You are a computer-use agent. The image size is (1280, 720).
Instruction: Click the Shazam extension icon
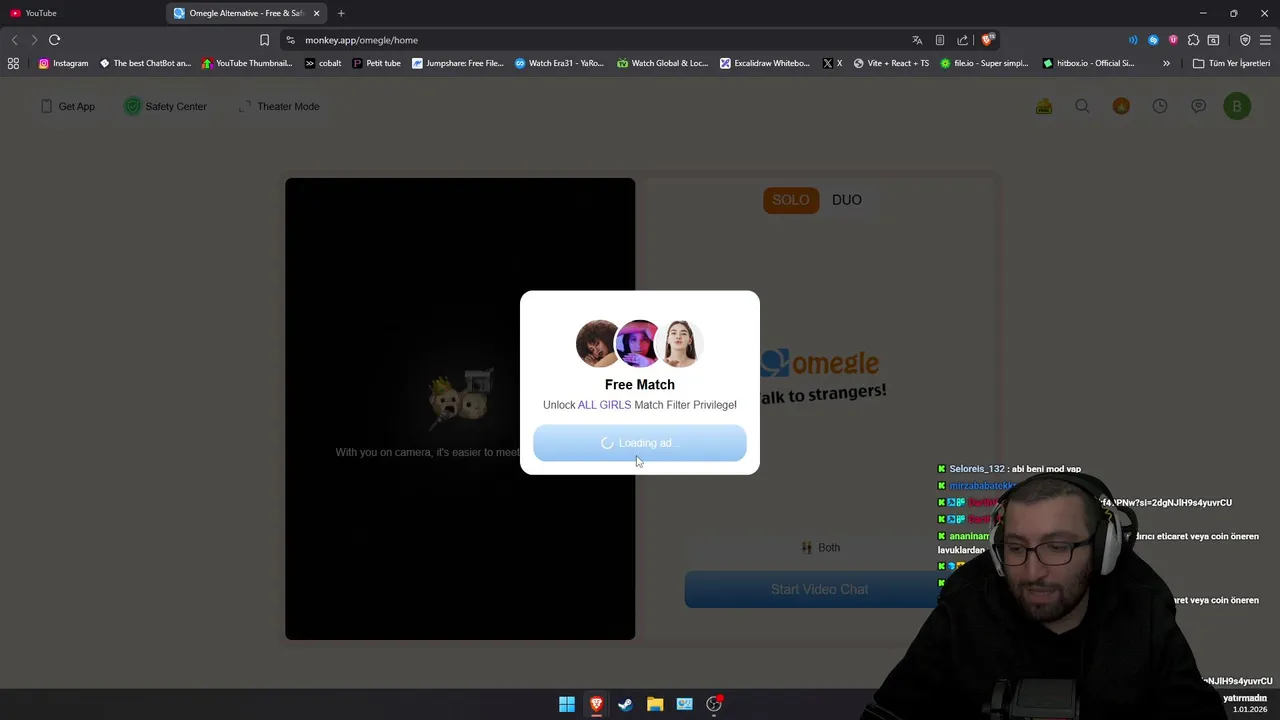tap(1153, 40)
